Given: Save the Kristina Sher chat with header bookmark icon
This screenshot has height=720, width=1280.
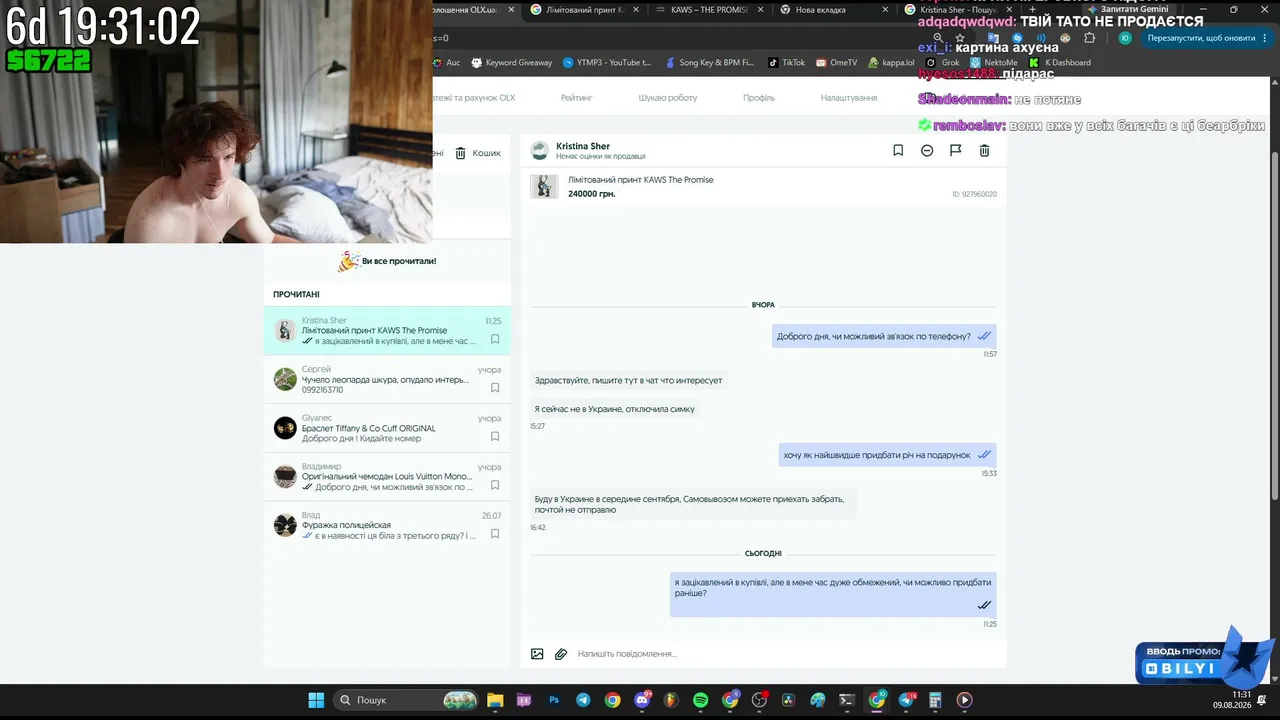Looking at the screenshot, I should [x=898, y=151].
